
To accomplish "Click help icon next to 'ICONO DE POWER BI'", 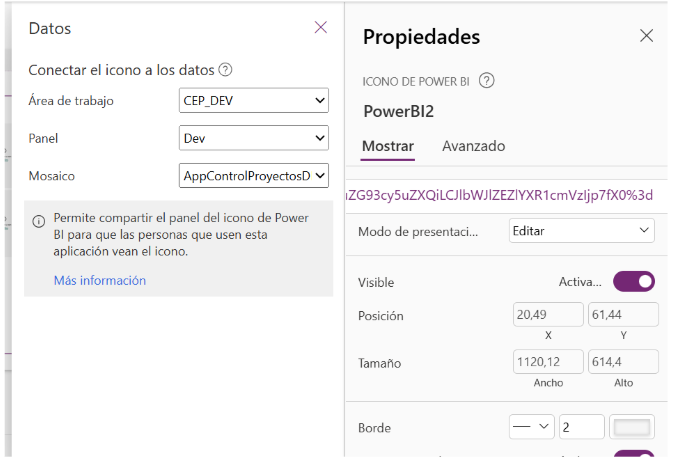I will click(x=487, y=81).
